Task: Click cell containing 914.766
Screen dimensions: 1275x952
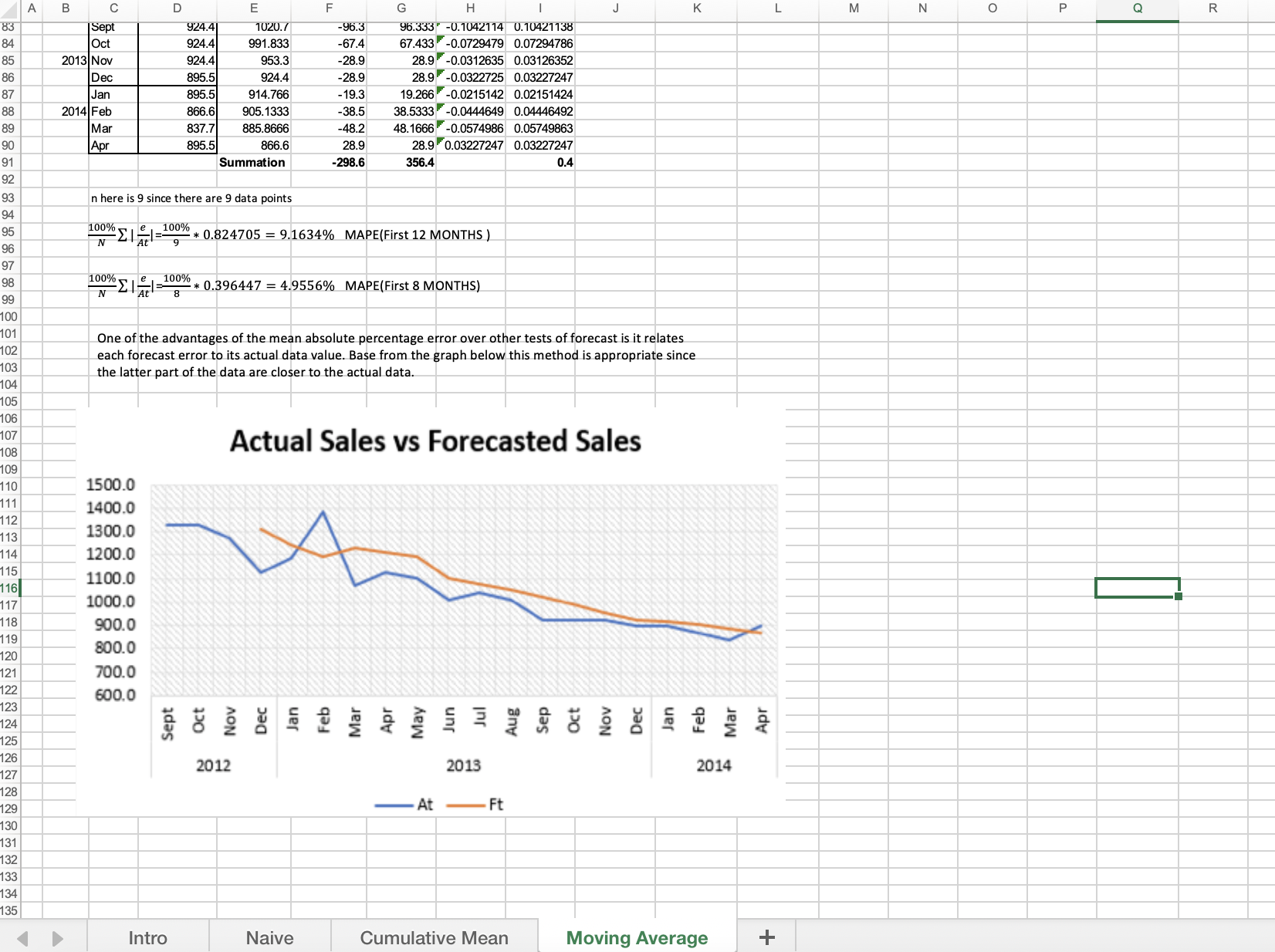Action: [x=254, y=94]
